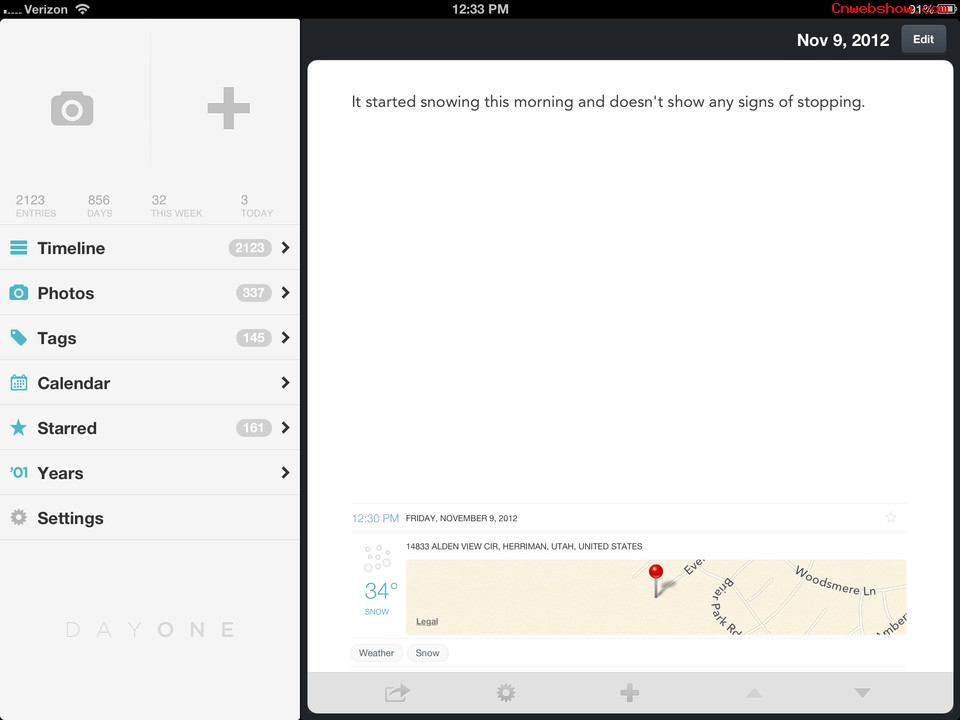
Task: Tap the camera icon to add photo entry
Action: point(72,108)
